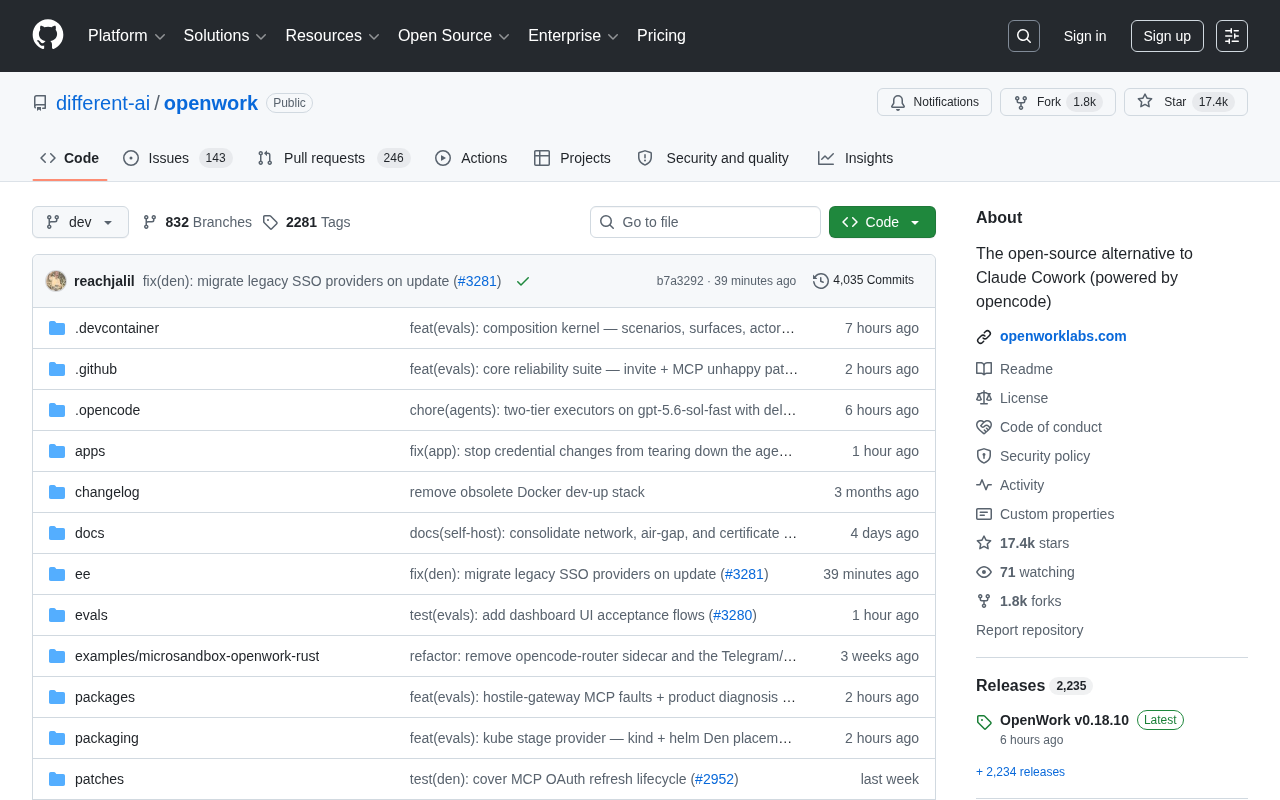Open the .opencode folder

[108, 410]
